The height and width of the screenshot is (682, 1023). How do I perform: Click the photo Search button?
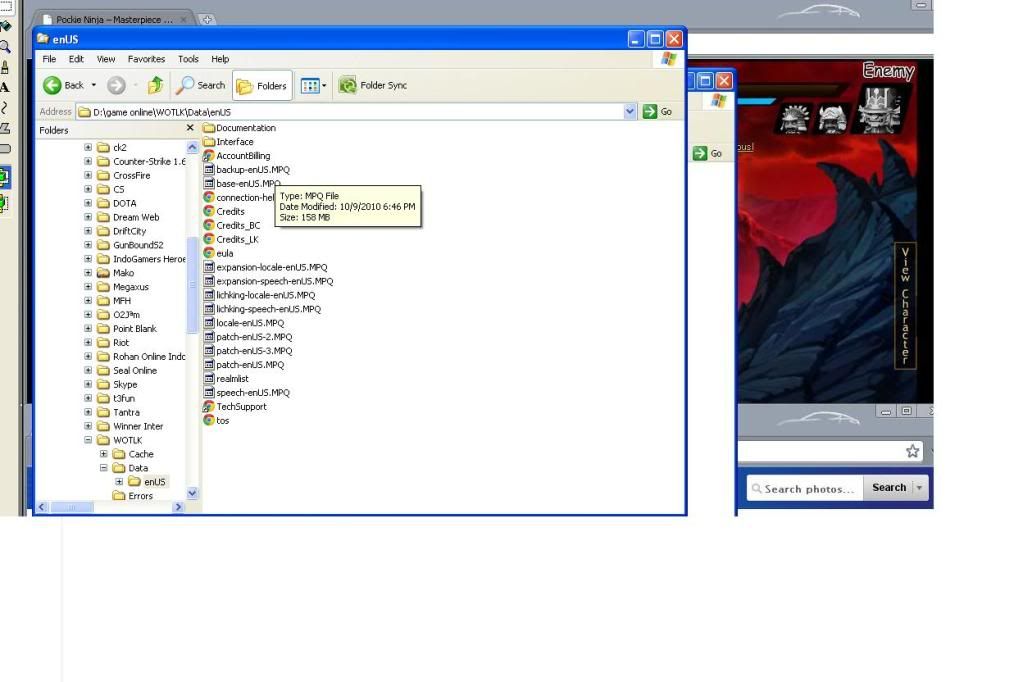click(889, 488)
